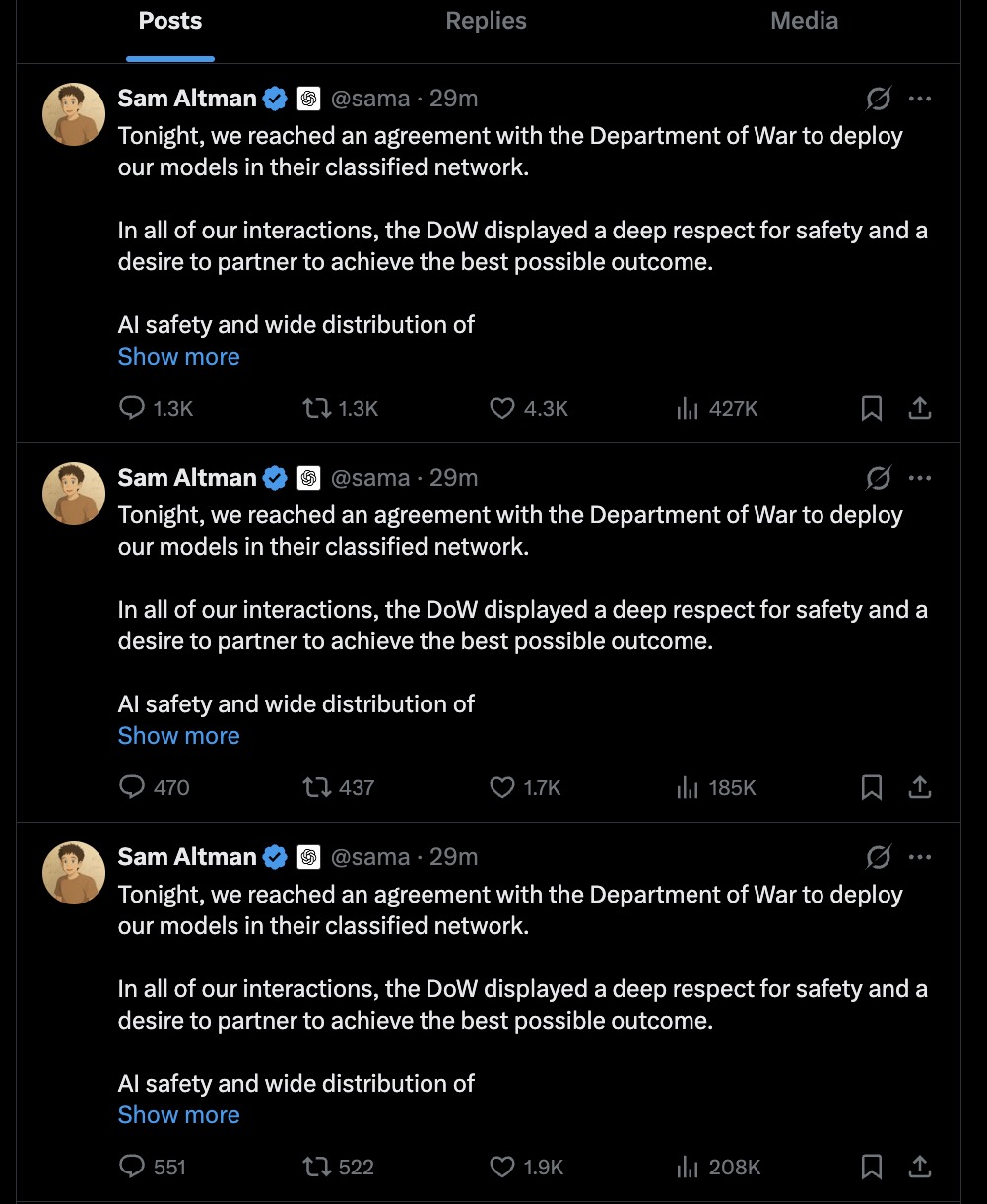Expand first post with Show more
This screenshot has width=987, height=1204.
point(178,357)
